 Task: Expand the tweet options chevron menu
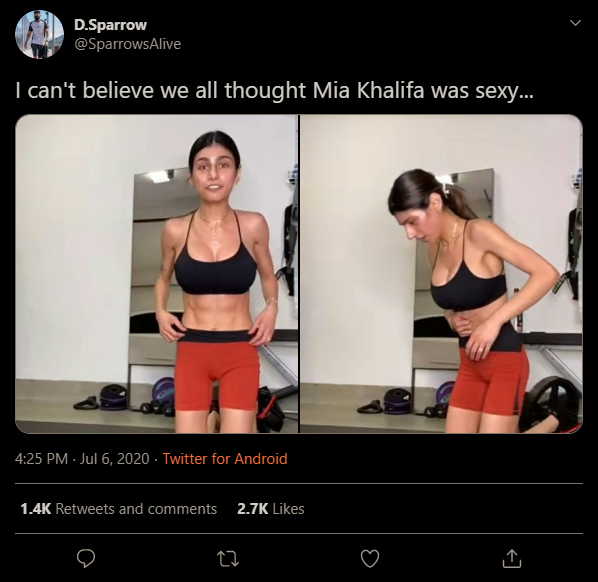click(575, 23)
